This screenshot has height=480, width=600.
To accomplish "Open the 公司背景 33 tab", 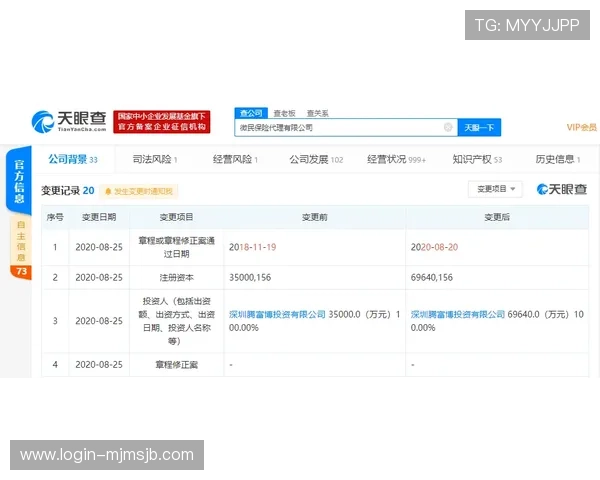I will coord(73,159).
